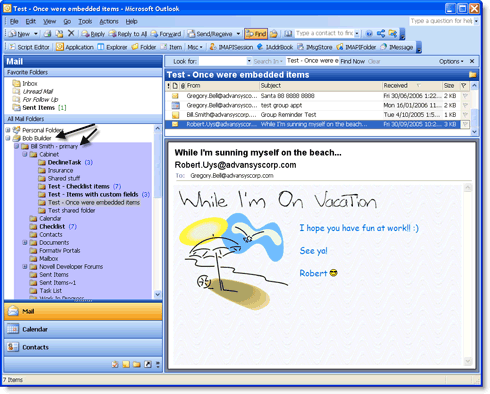Click the Organize folder icon next to Find
The height and width of the screenshot is (394, 490).
(274, 34)
